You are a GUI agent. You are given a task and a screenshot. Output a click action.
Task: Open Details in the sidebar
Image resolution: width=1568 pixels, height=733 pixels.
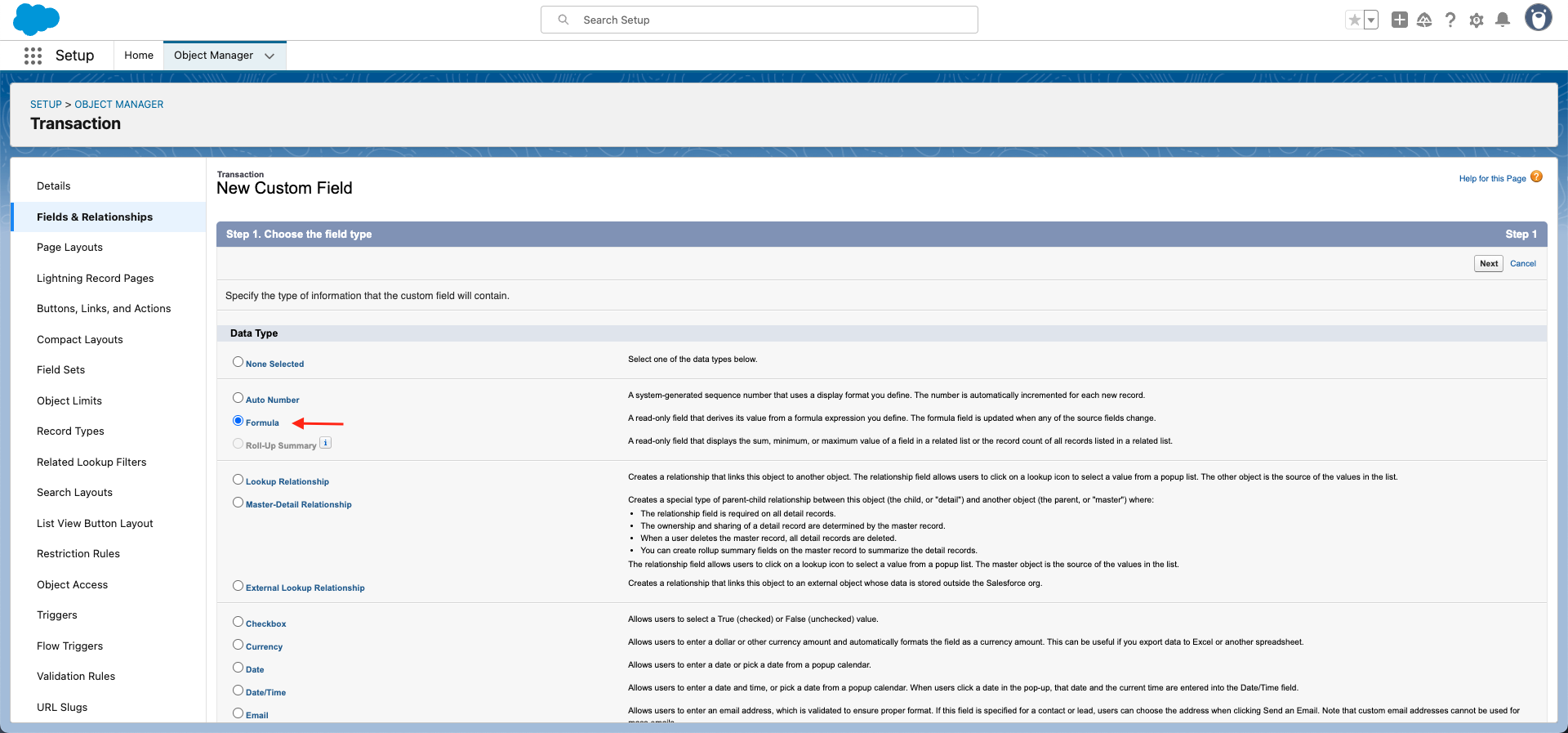(54, 186)
